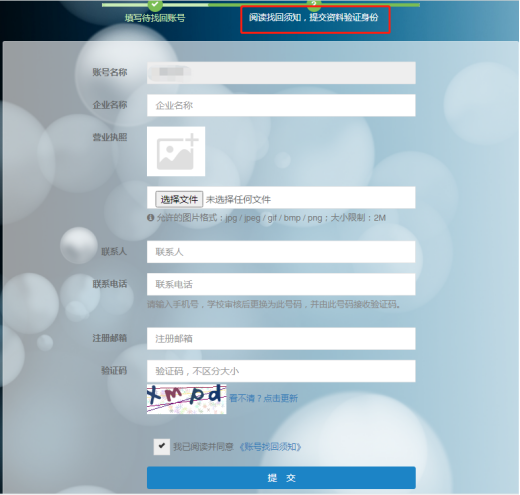Click the business license image upload placeholder
Viewport: 520px width, 495px height.
(x=176, y=151)
